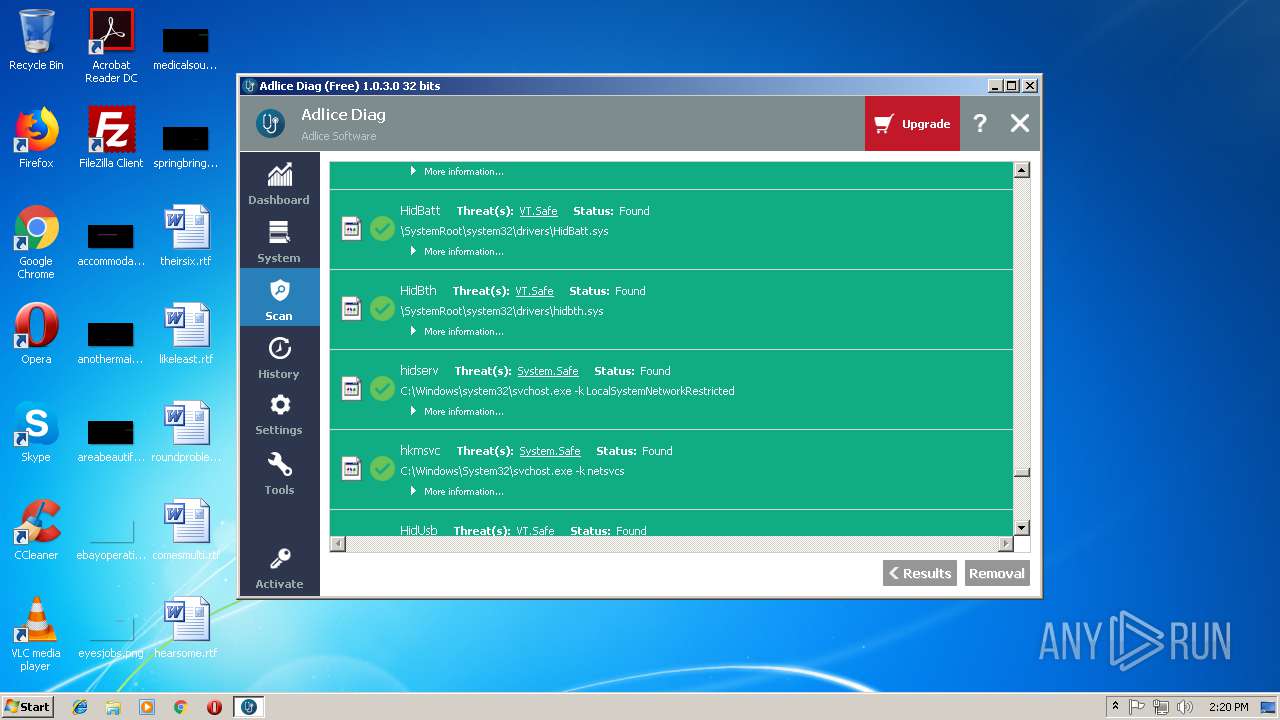This screenshot has height=720, width=1280.
Task: Click the vertical scrollbar up arrow
Action: 1021,170
